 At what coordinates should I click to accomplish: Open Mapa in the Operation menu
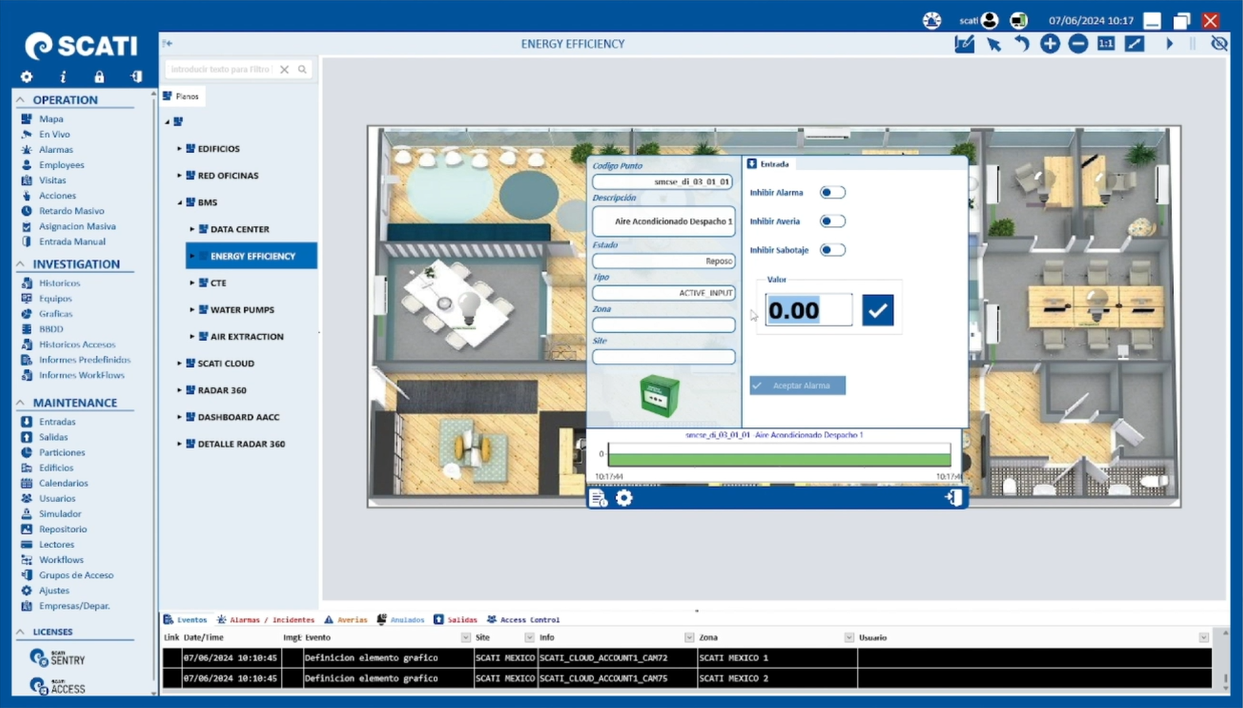click(51, 119)
